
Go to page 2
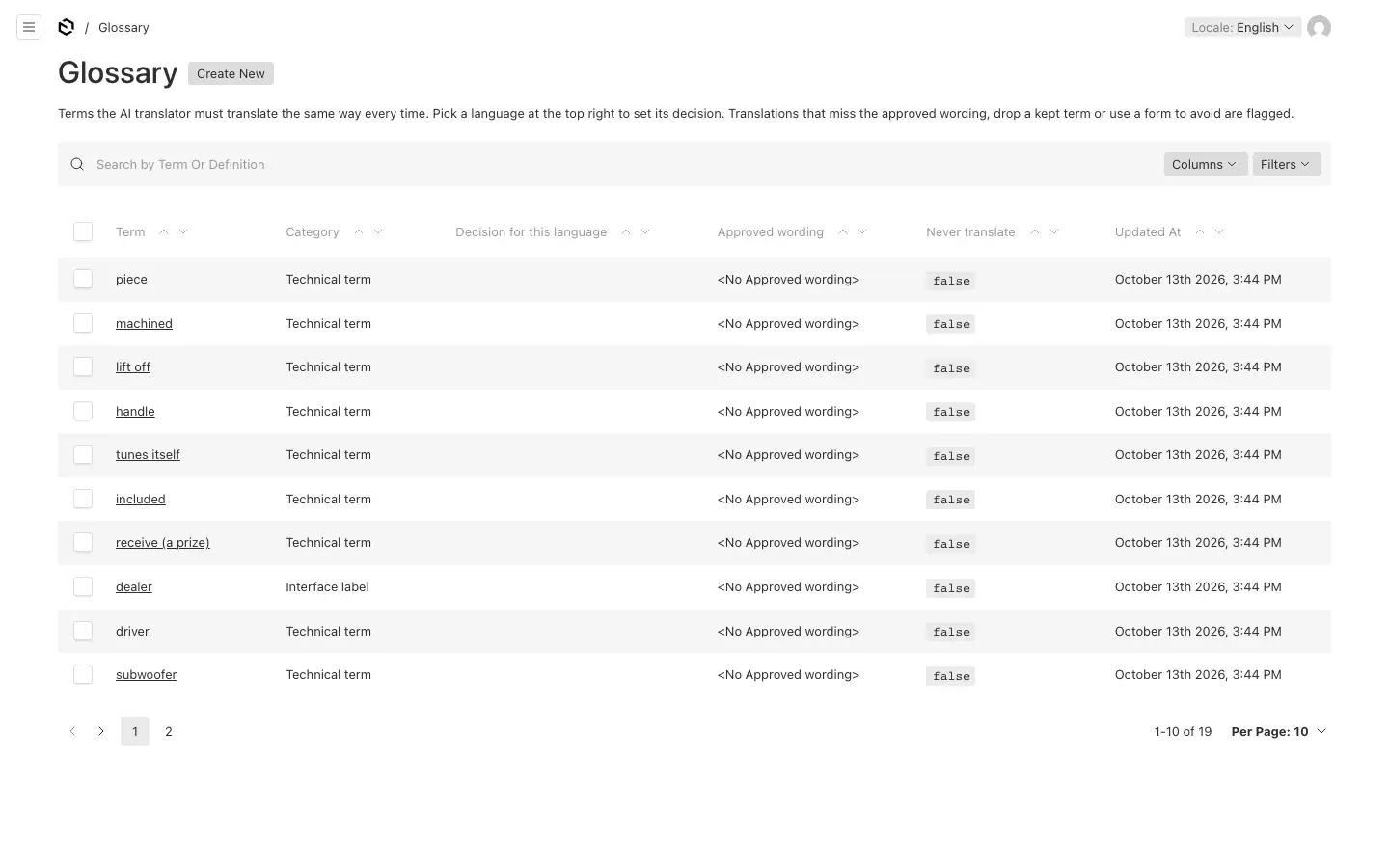pyautogui.click(x=169, y=731)
